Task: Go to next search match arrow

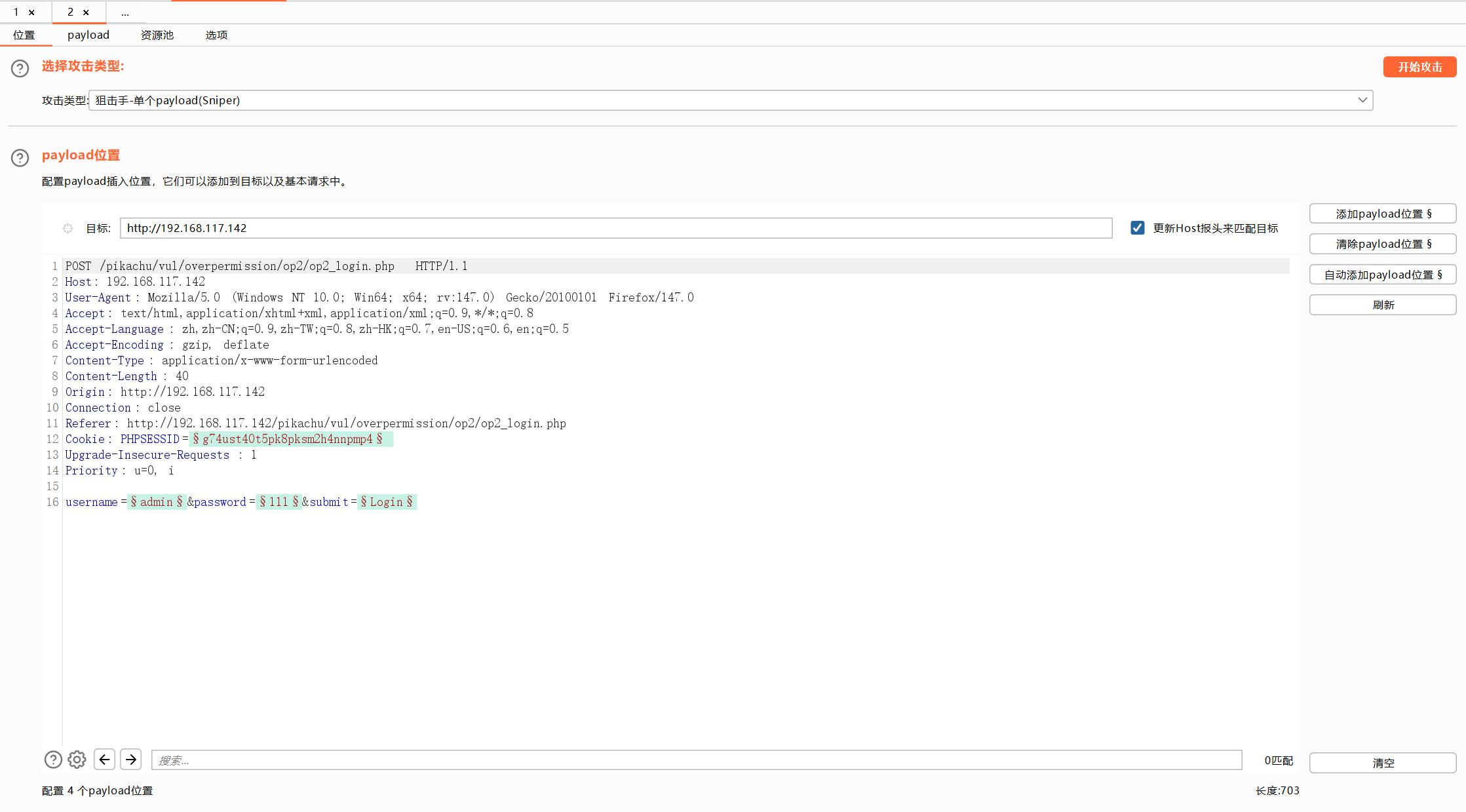Action: coord(131,760)
